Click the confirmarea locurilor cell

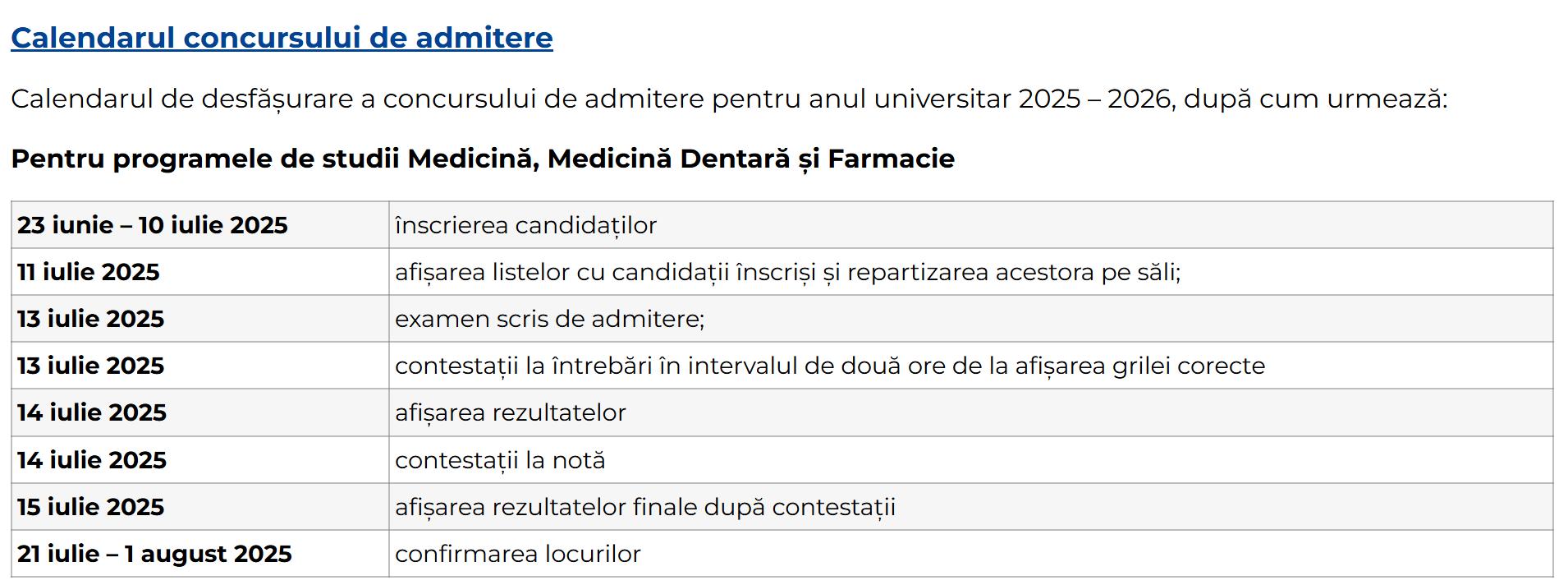coord(517,554)
